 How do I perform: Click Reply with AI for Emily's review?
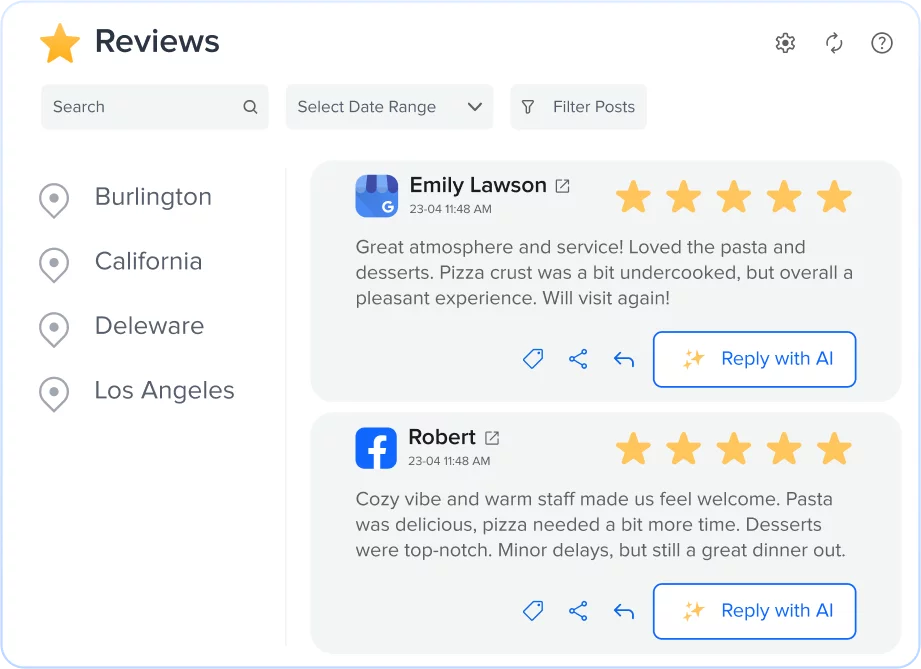tap(754, 359)
